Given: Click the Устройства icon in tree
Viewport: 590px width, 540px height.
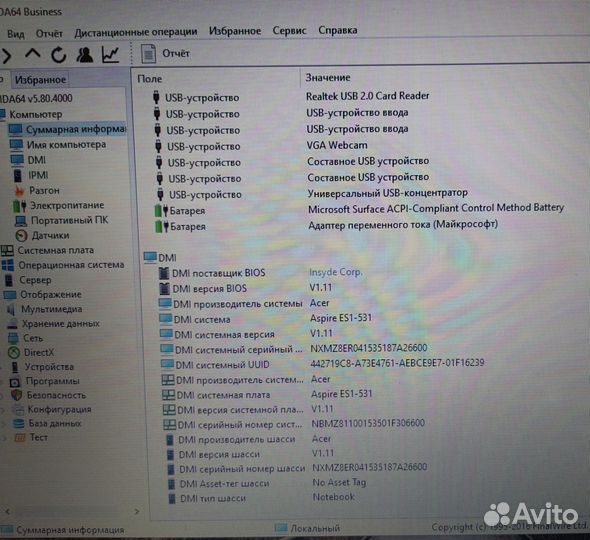Looking at the screenshot, I should tap(15, 367).
